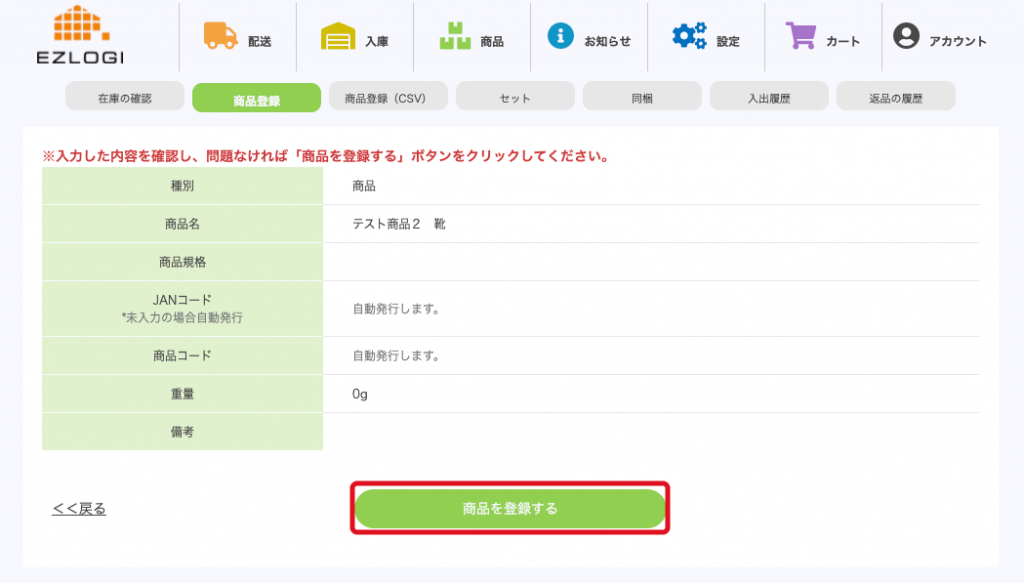Screen dimensions: 1024x583
Task: Click the <<戻る back link
Action: coord(79,509)
